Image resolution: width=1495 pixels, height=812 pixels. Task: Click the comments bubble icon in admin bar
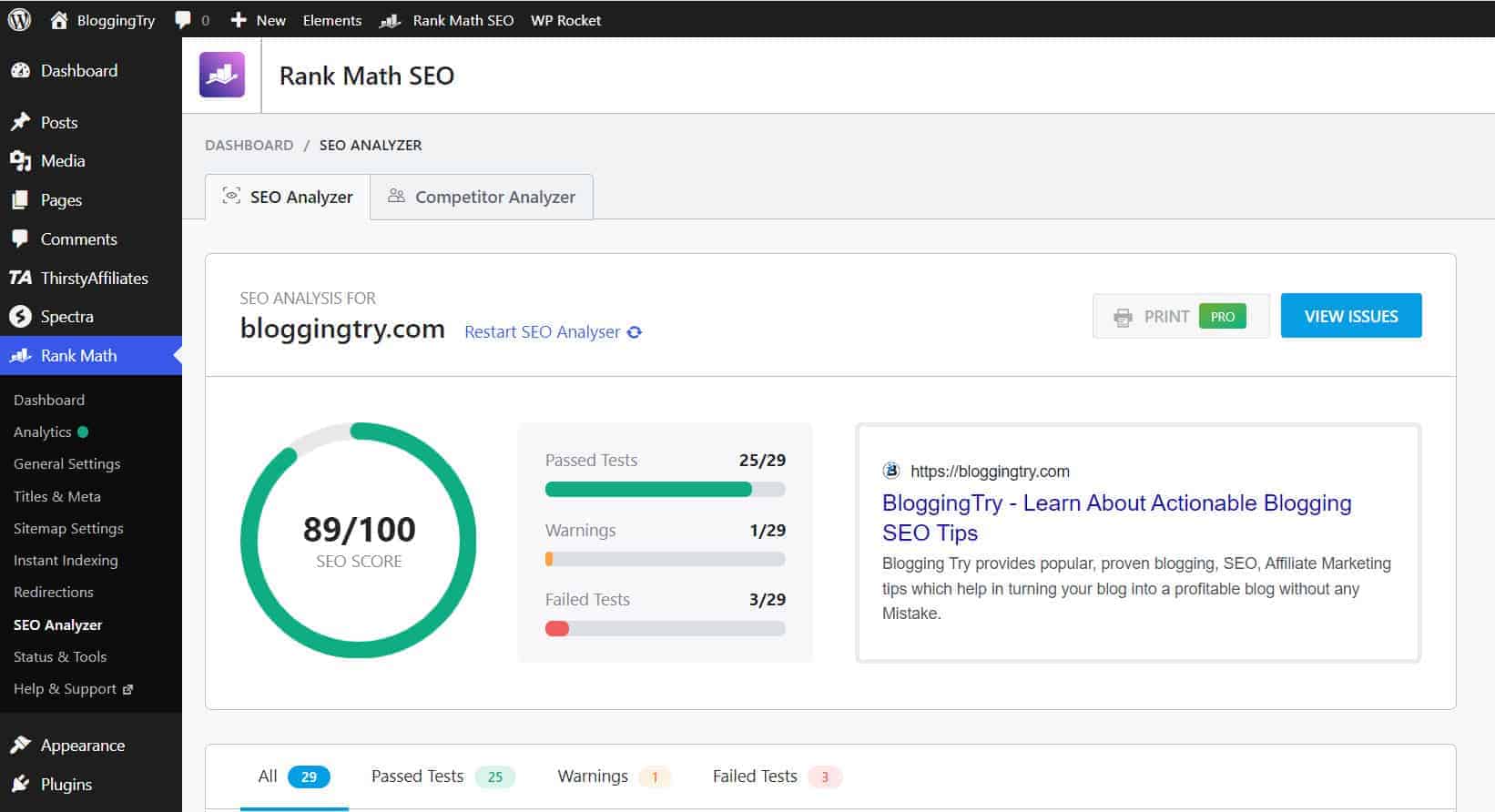point(183,20)
